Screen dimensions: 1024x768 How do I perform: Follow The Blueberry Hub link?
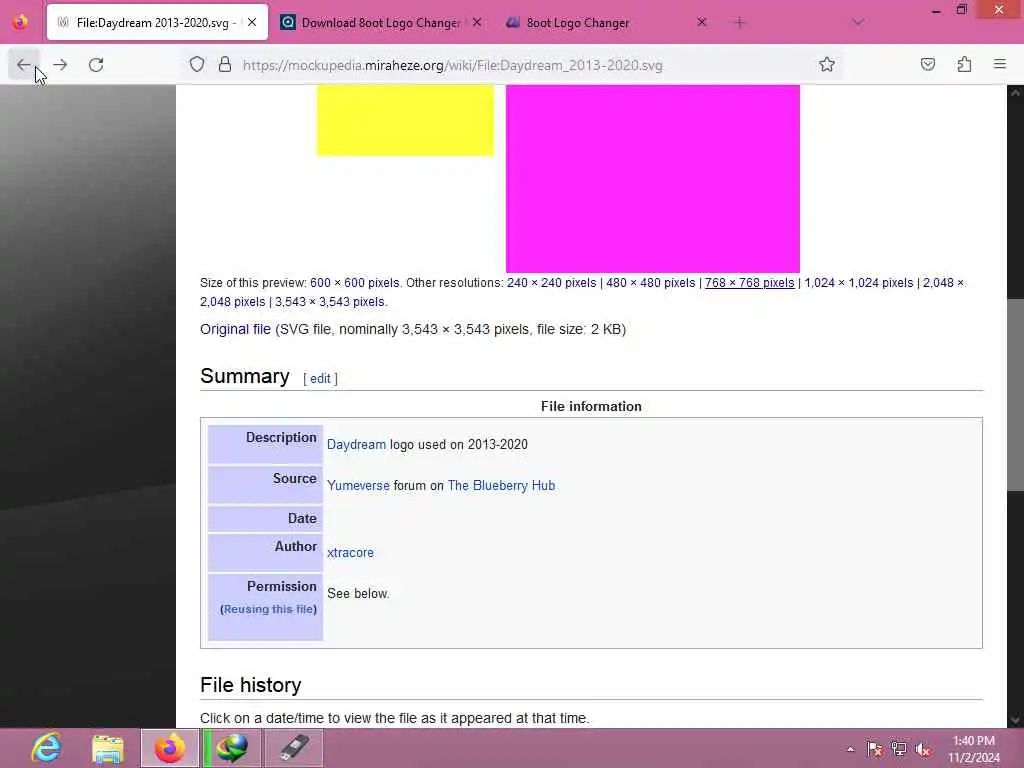(x=501, y=486)
